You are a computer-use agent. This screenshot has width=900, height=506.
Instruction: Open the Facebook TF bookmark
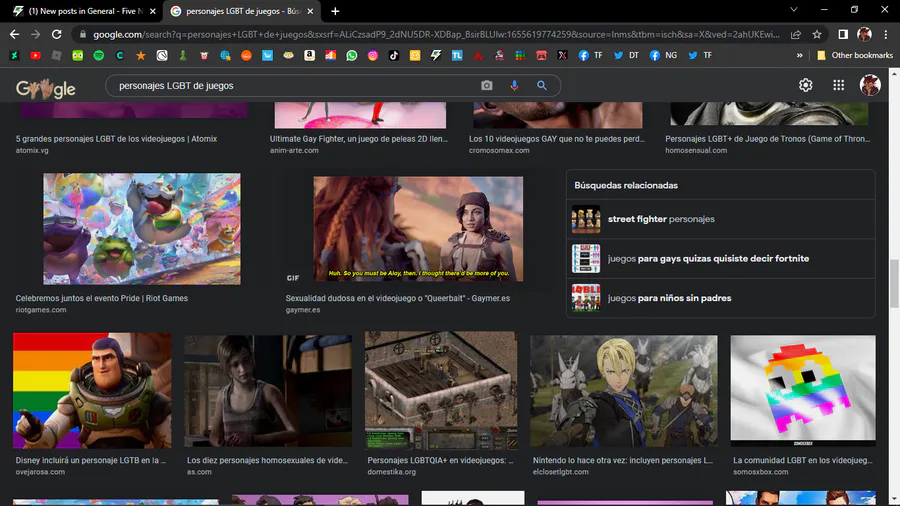(x=591, y=56)
